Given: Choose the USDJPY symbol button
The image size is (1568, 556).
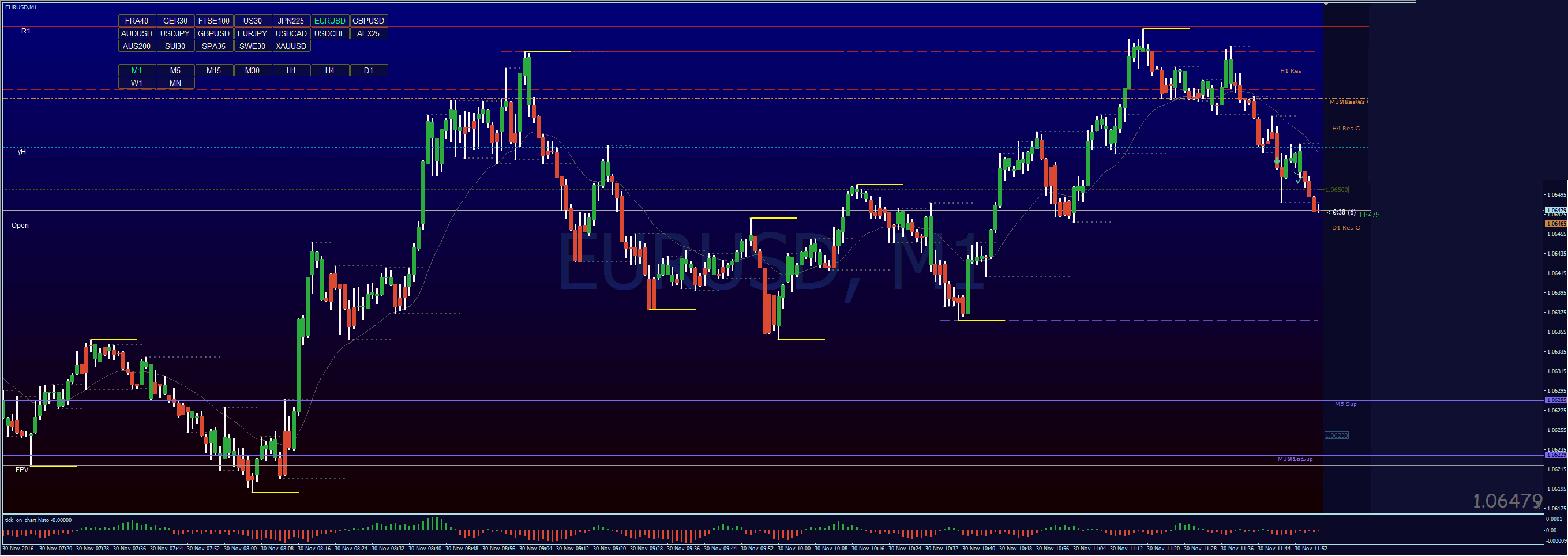Looking at the screenshot, I should (x=175, y=33).
